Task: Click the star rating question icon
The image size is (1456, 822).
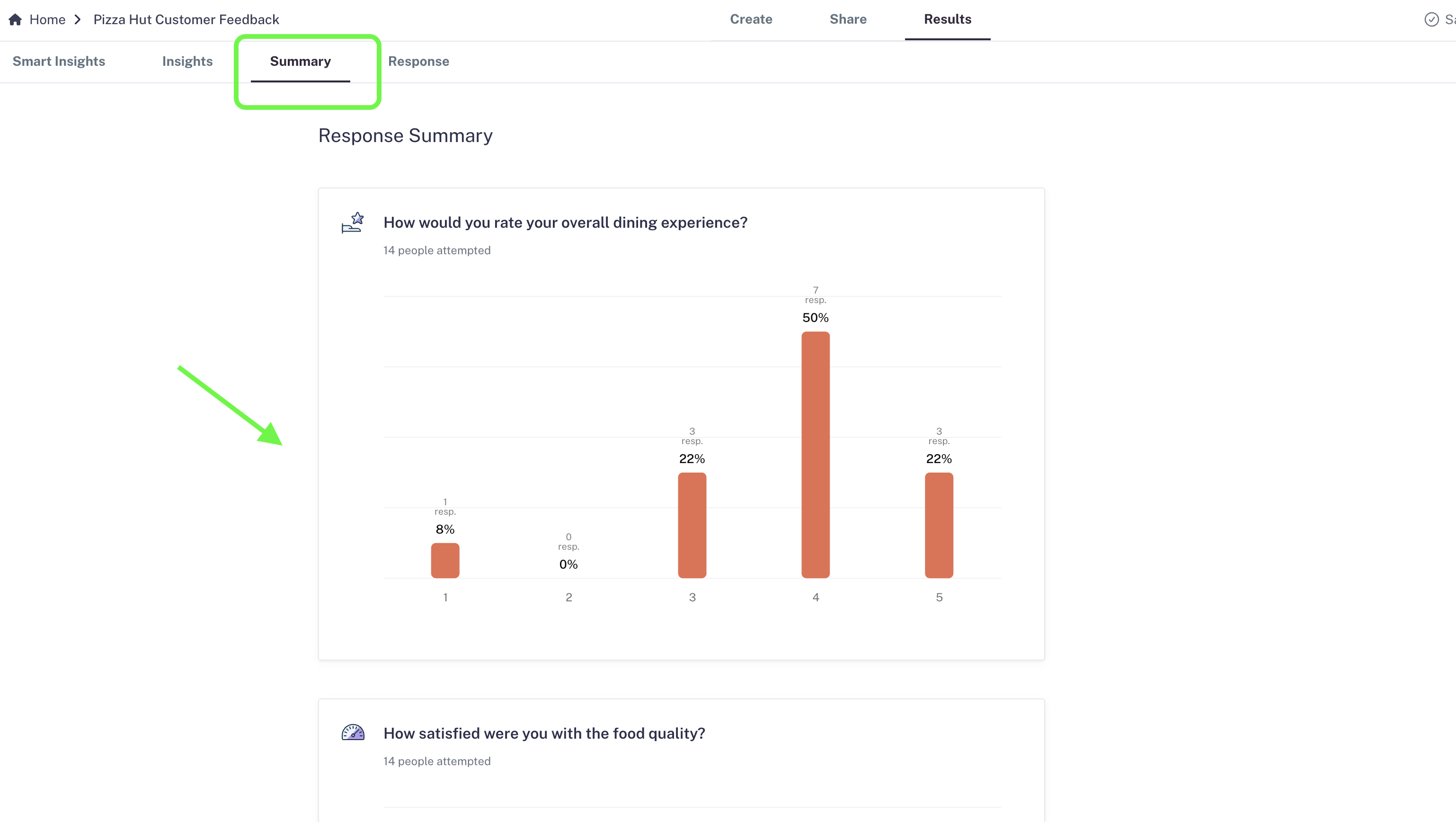Action: (353, 223)
